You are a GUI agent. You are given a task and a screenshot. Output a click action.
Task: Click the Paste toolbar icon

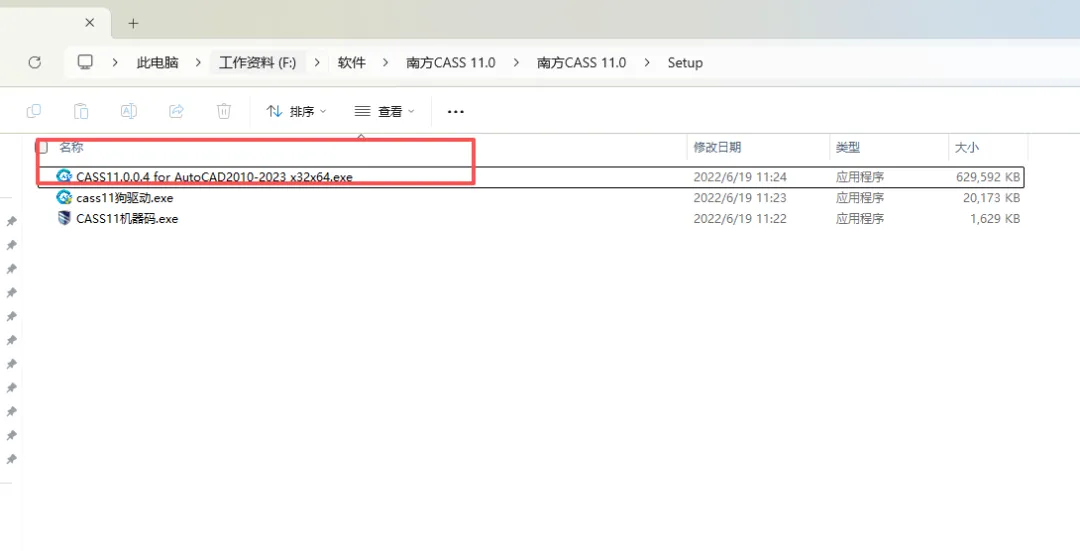[x=81, y=111]
